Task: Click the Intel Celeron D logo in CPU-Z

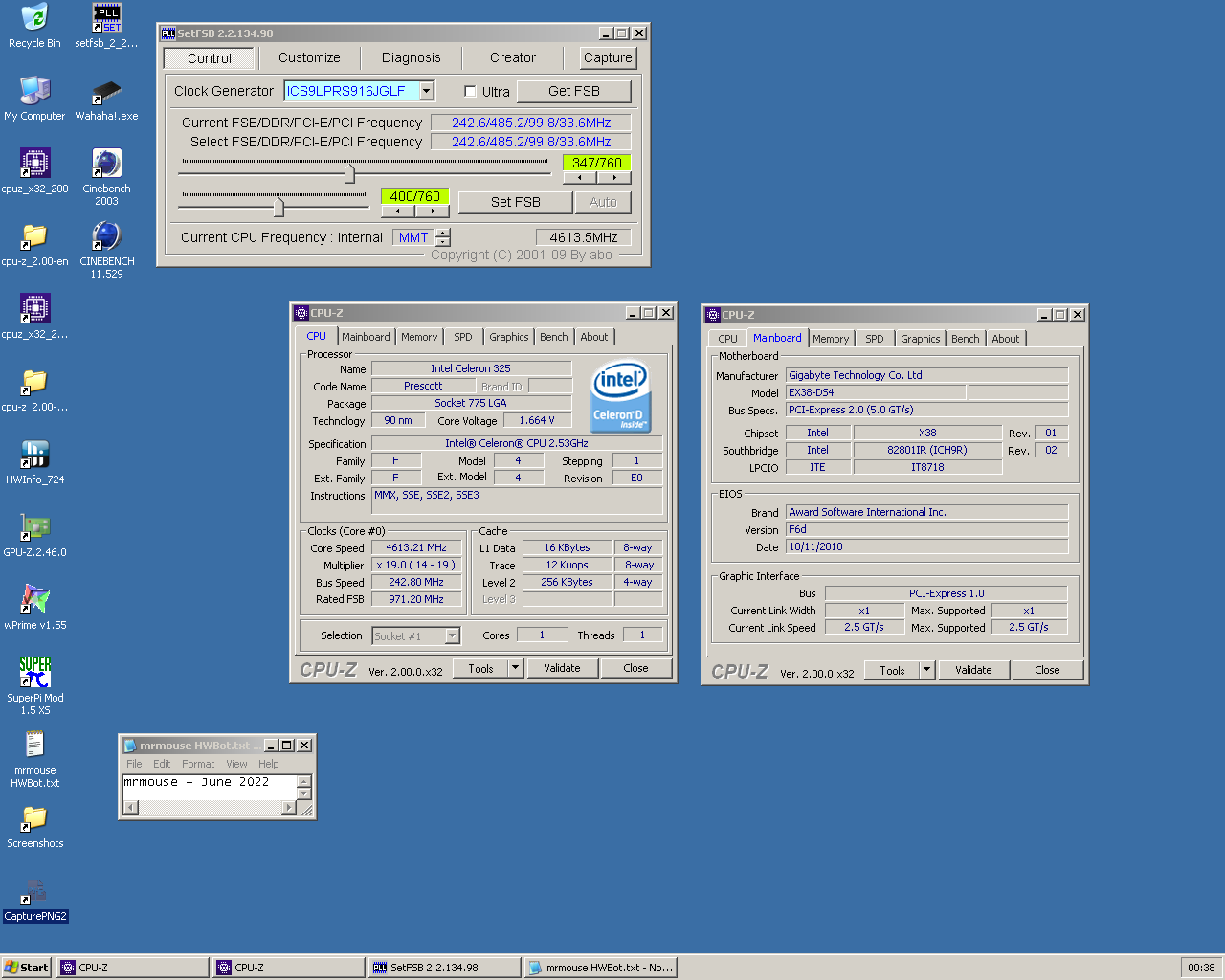Action: click(x=620, y=395)
